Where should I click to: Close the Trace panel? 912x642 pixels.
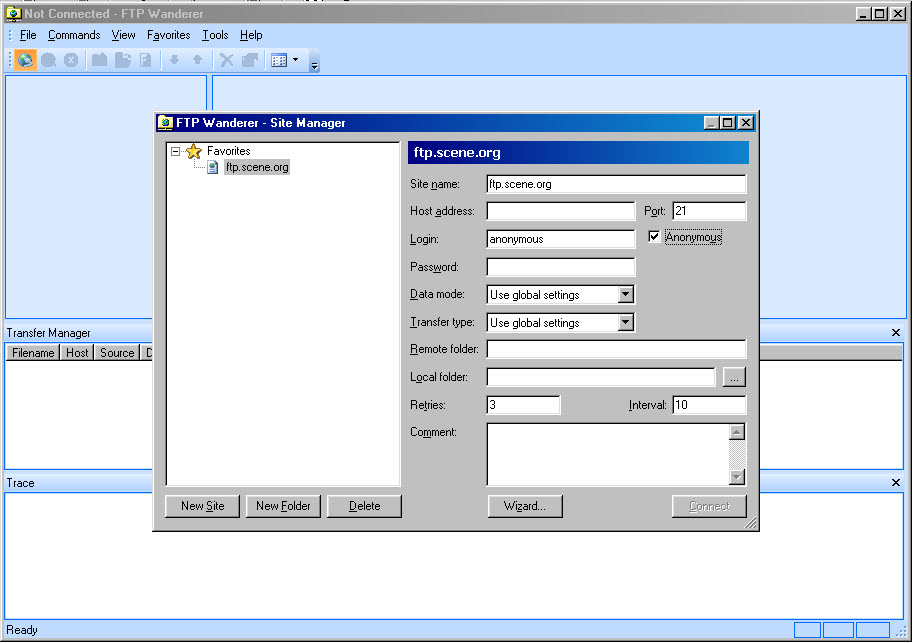(x=896, y=483)
